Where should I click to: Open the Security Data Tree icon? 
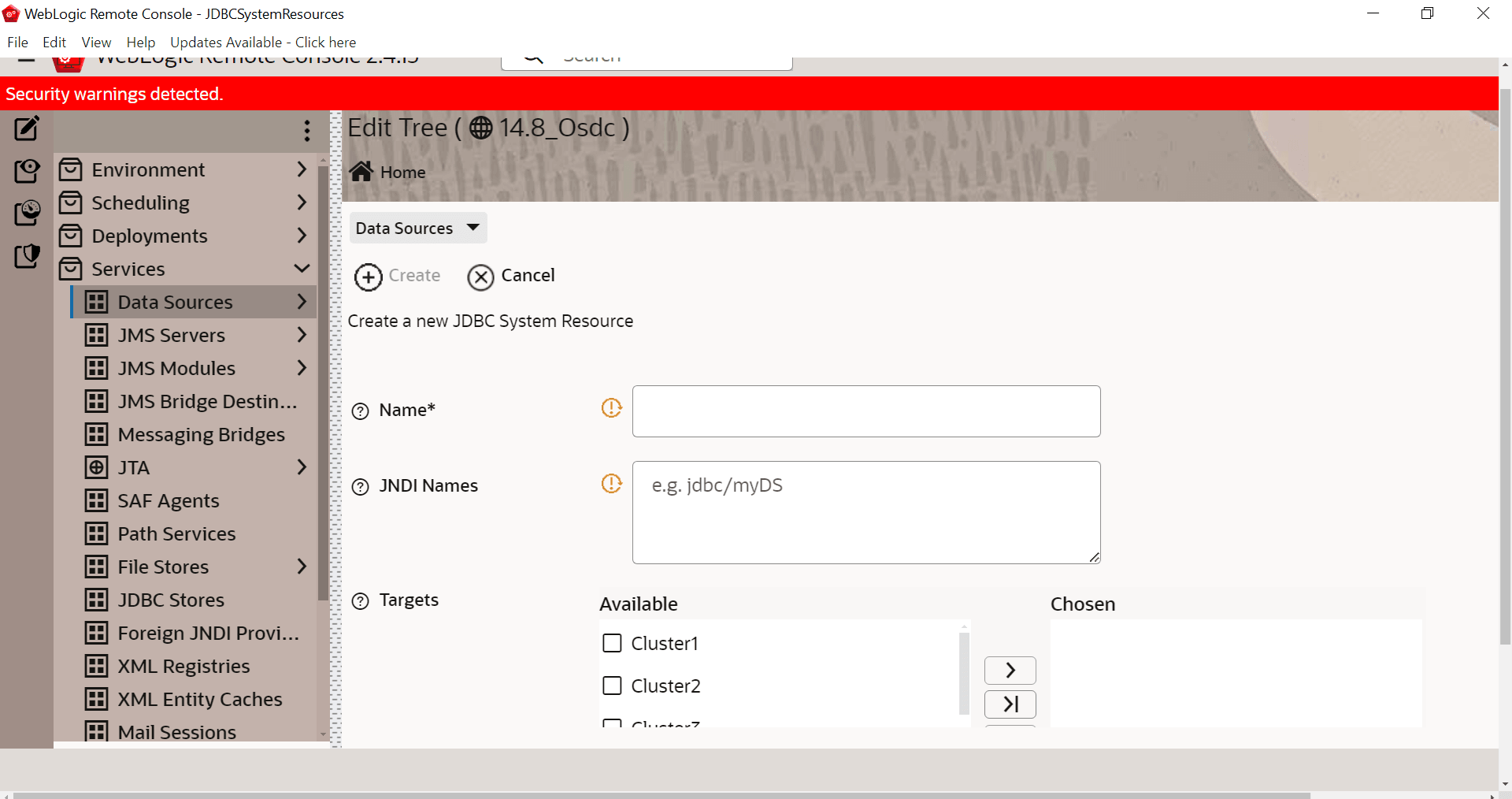[27, 256]
